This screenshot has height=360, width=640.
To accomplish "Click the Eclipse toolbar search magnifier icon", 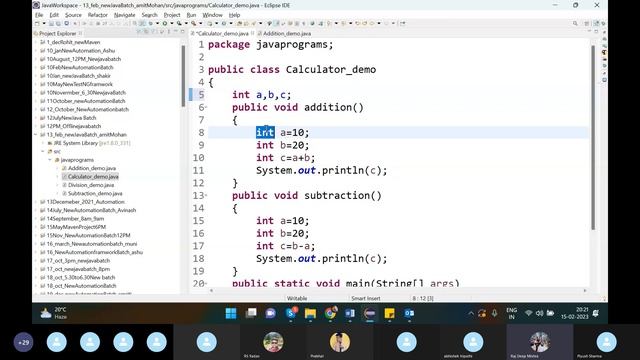I will (575, 24).
